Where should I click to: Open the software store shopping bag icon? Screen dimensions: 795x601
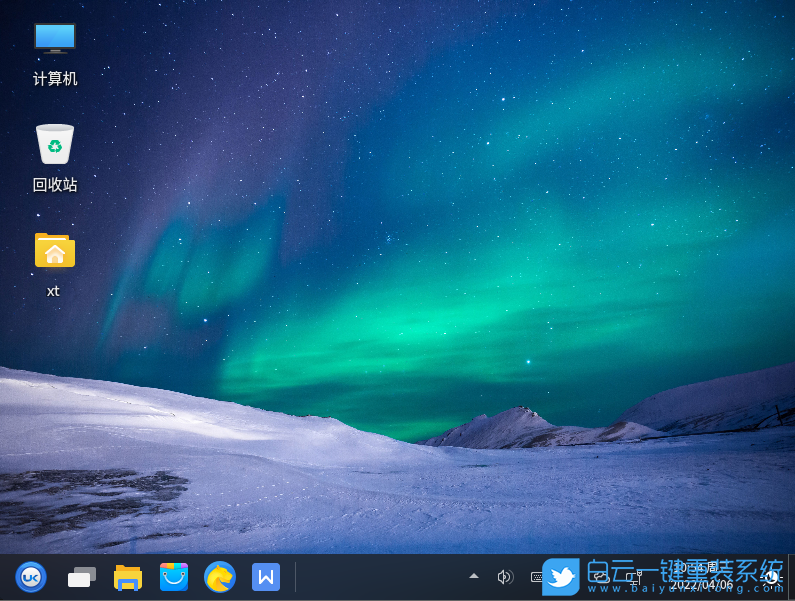click(174, 577)
